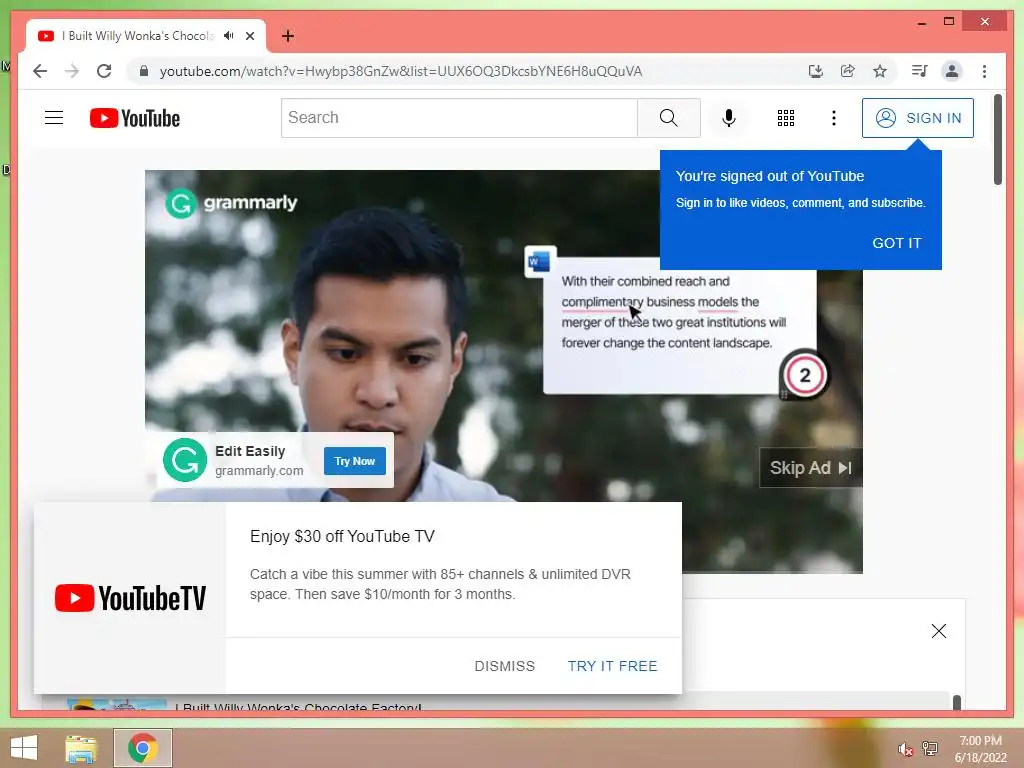Click Try Now on the Grammarly ad
The image size is (1024, 768).
pyautogui.click(x=355, y=461)
